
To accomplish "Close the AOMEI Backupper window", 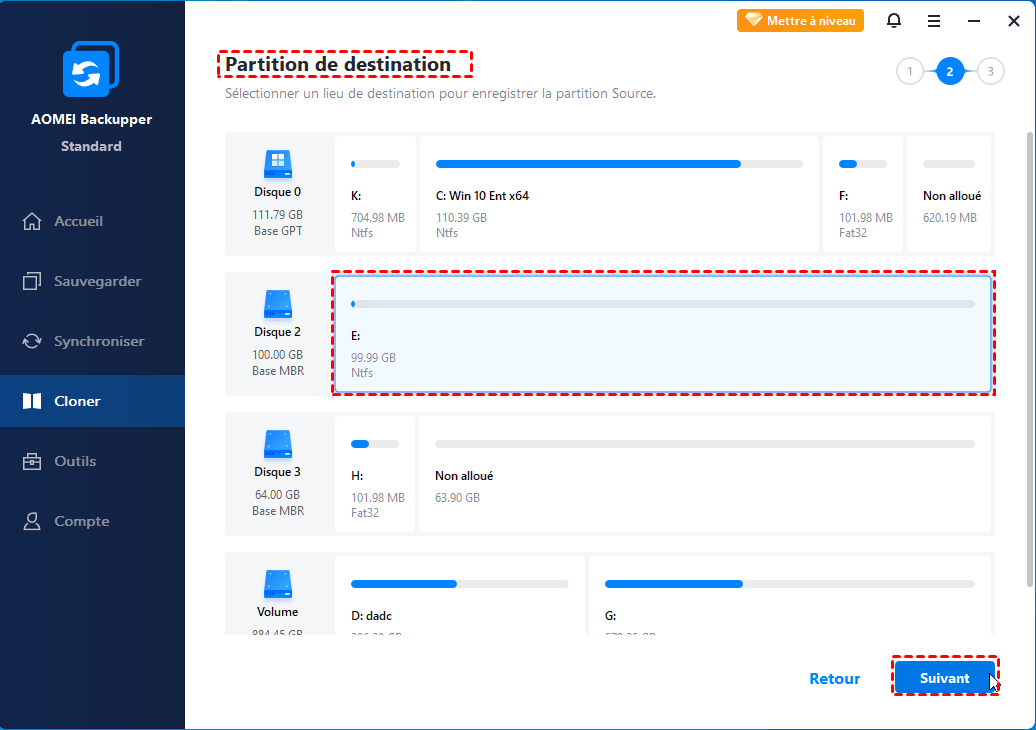I will click(1014, 21).
